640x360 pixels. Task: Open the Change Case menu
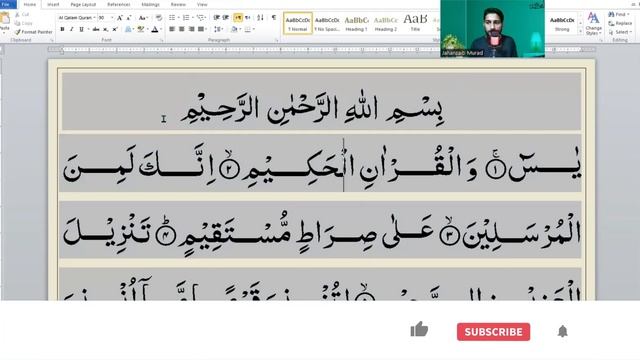pos(142,18)
